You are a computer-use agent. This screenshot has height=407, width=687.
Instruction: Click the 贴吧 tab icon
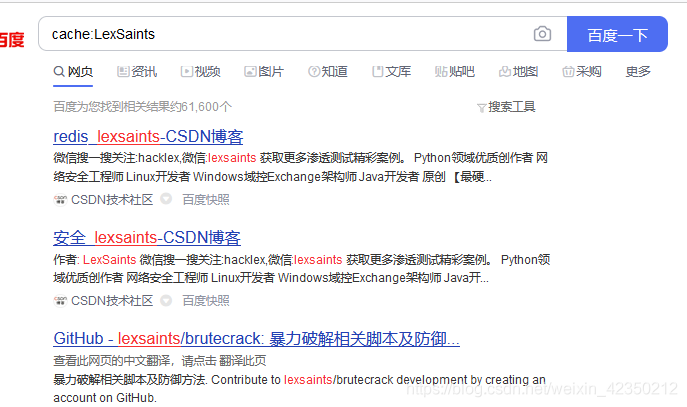(x=441, y=71)
